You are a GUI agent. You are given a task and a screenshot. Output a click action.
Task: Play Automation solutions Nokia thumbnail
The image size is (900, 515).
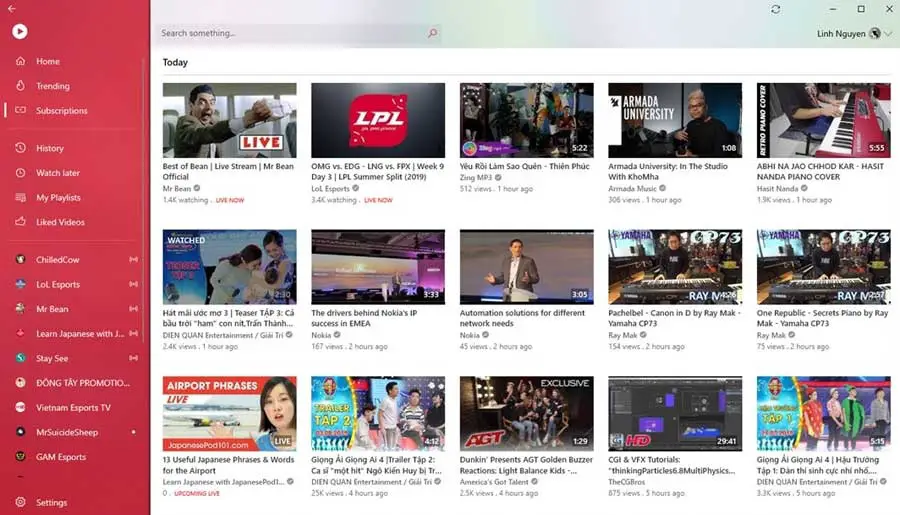pyautogui.click(x=526, y=267)
